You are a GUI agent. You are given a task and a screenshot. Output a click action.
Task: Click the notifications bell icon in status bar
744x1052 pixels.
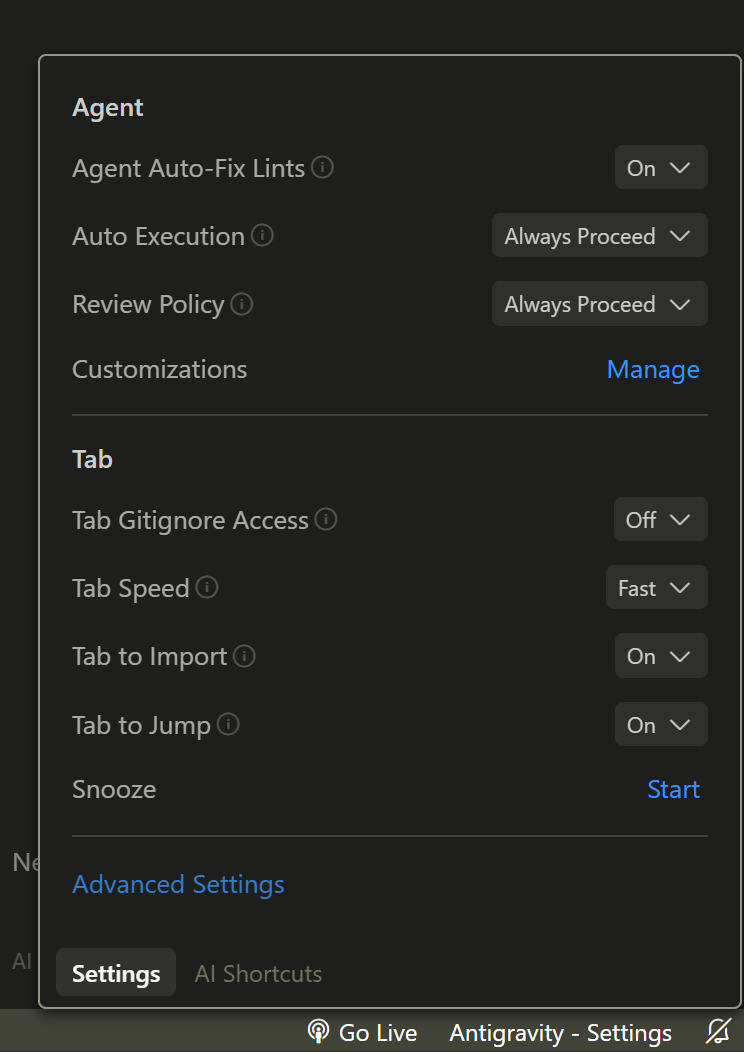[x=718, y=1032]
